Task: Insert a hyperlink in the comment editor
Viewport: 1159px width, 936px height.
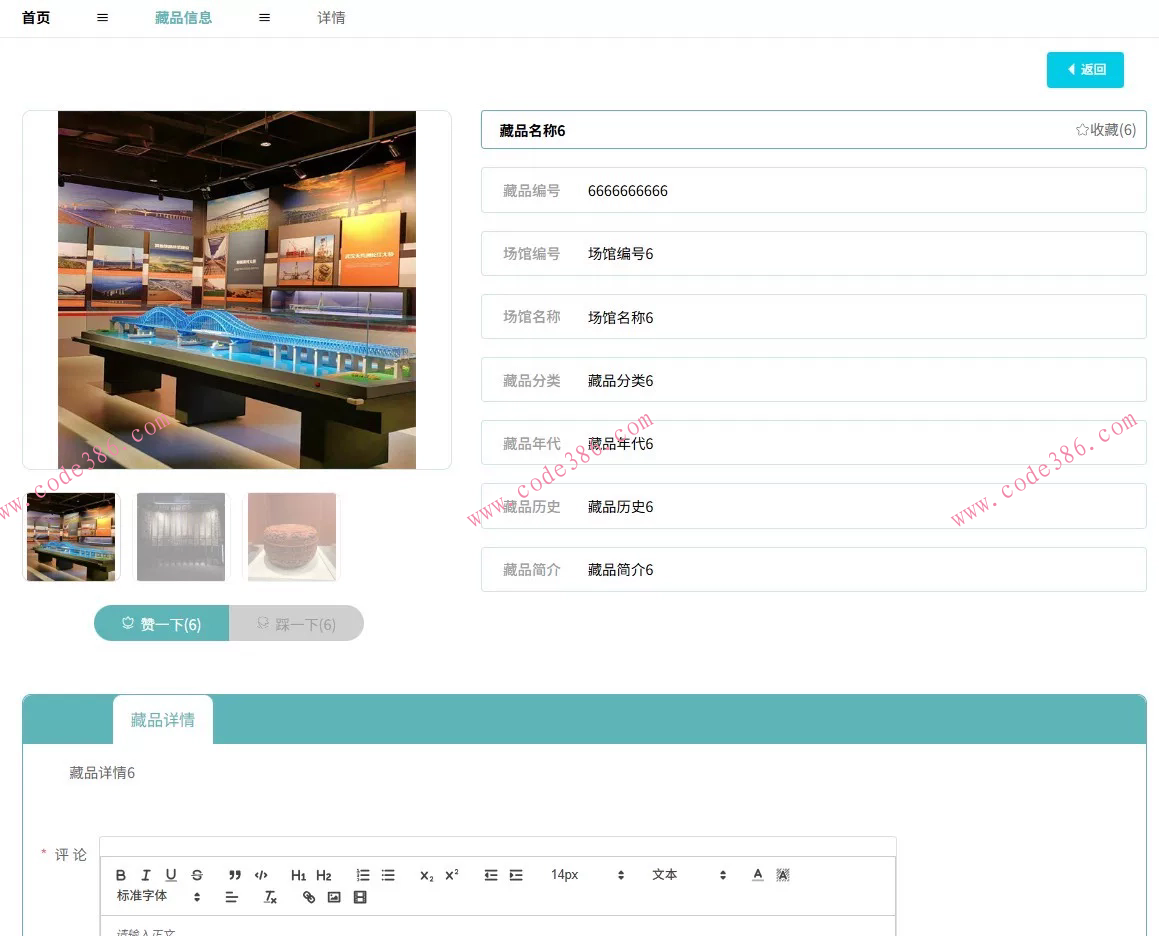Action: 308,897
